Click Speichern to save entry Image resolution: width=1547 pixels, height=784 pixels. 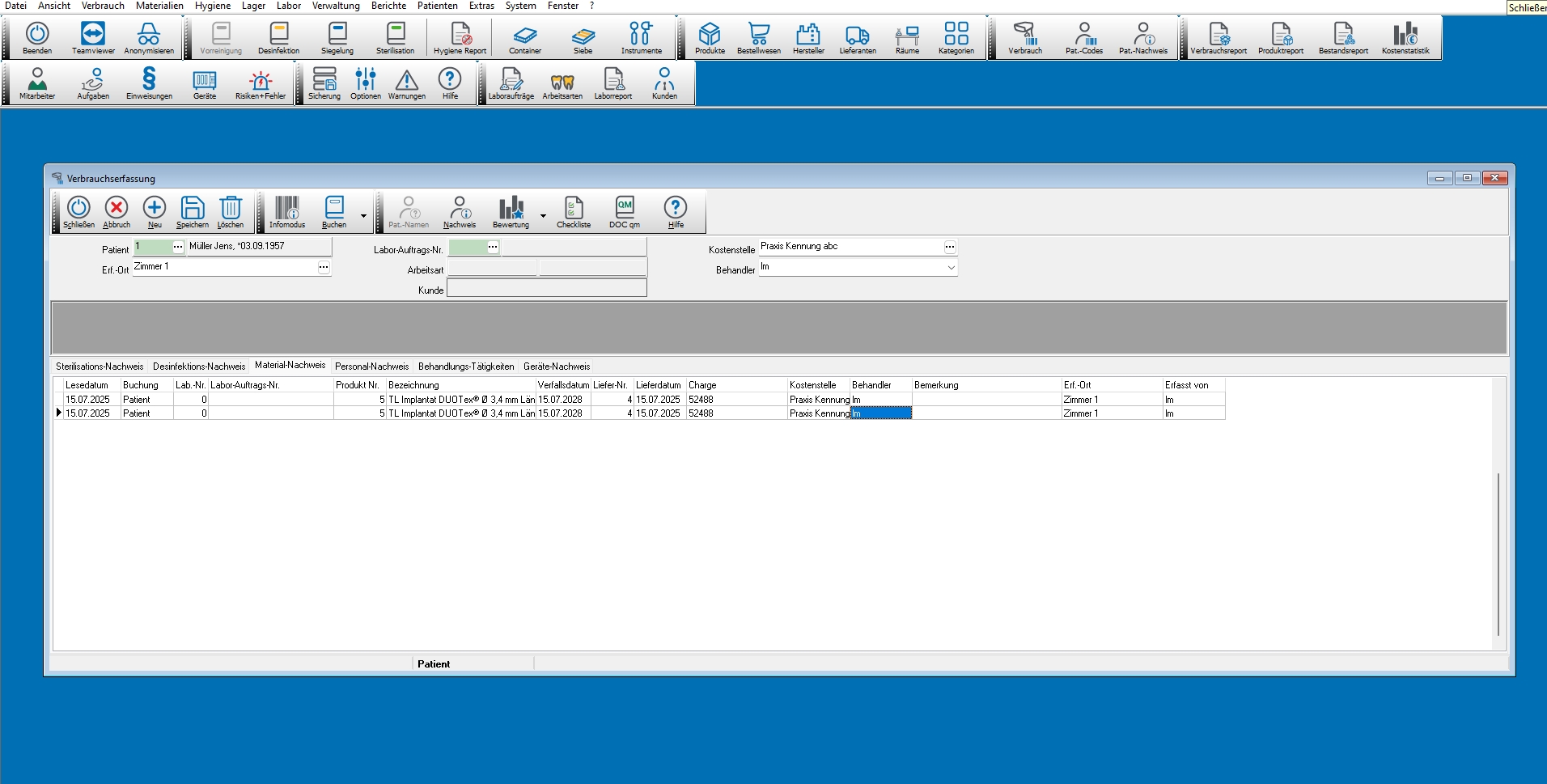[192, 212]
